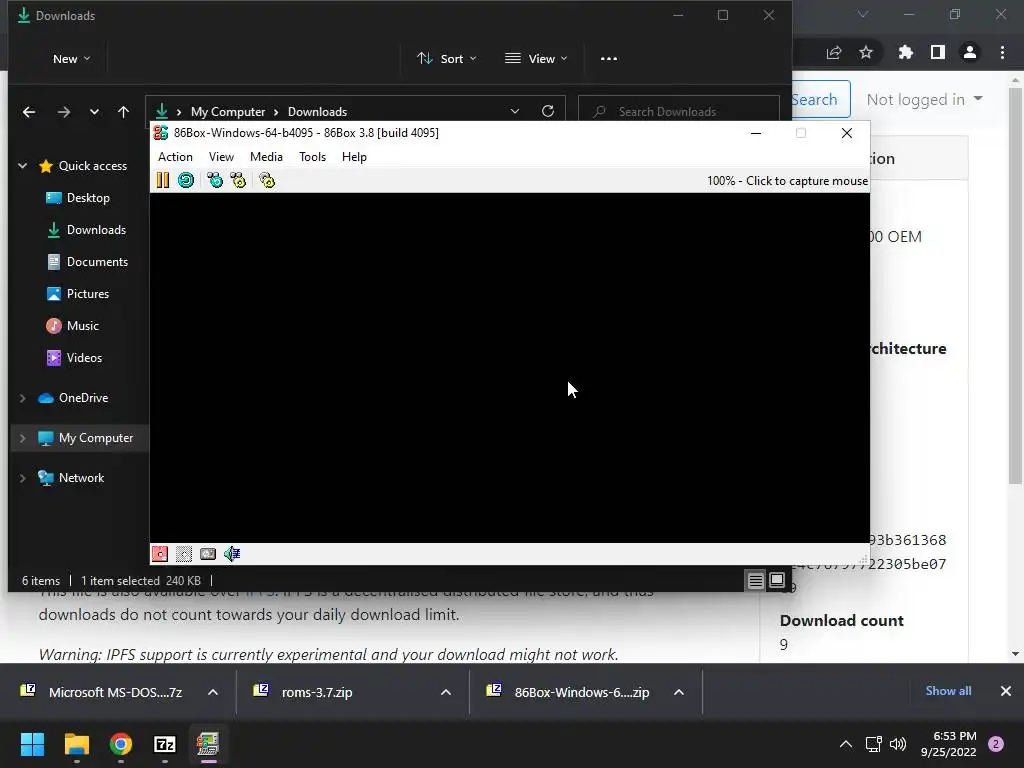
Task: Open the Chrome extensions puzzle icon
Action: (905, 52)
